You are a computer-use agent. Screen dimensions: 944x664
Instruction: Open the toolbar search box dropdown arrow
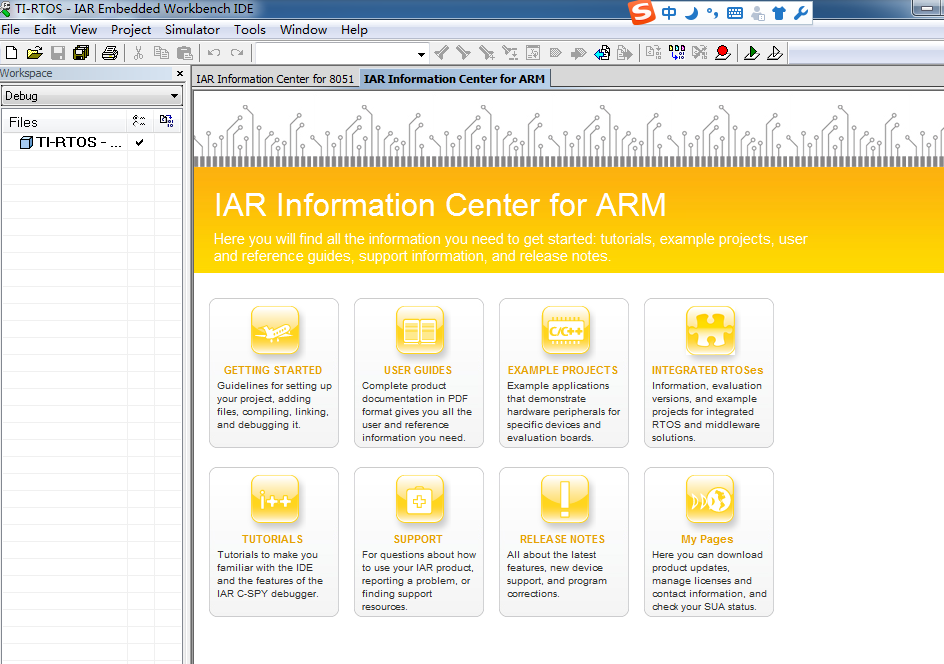(421, 53)
